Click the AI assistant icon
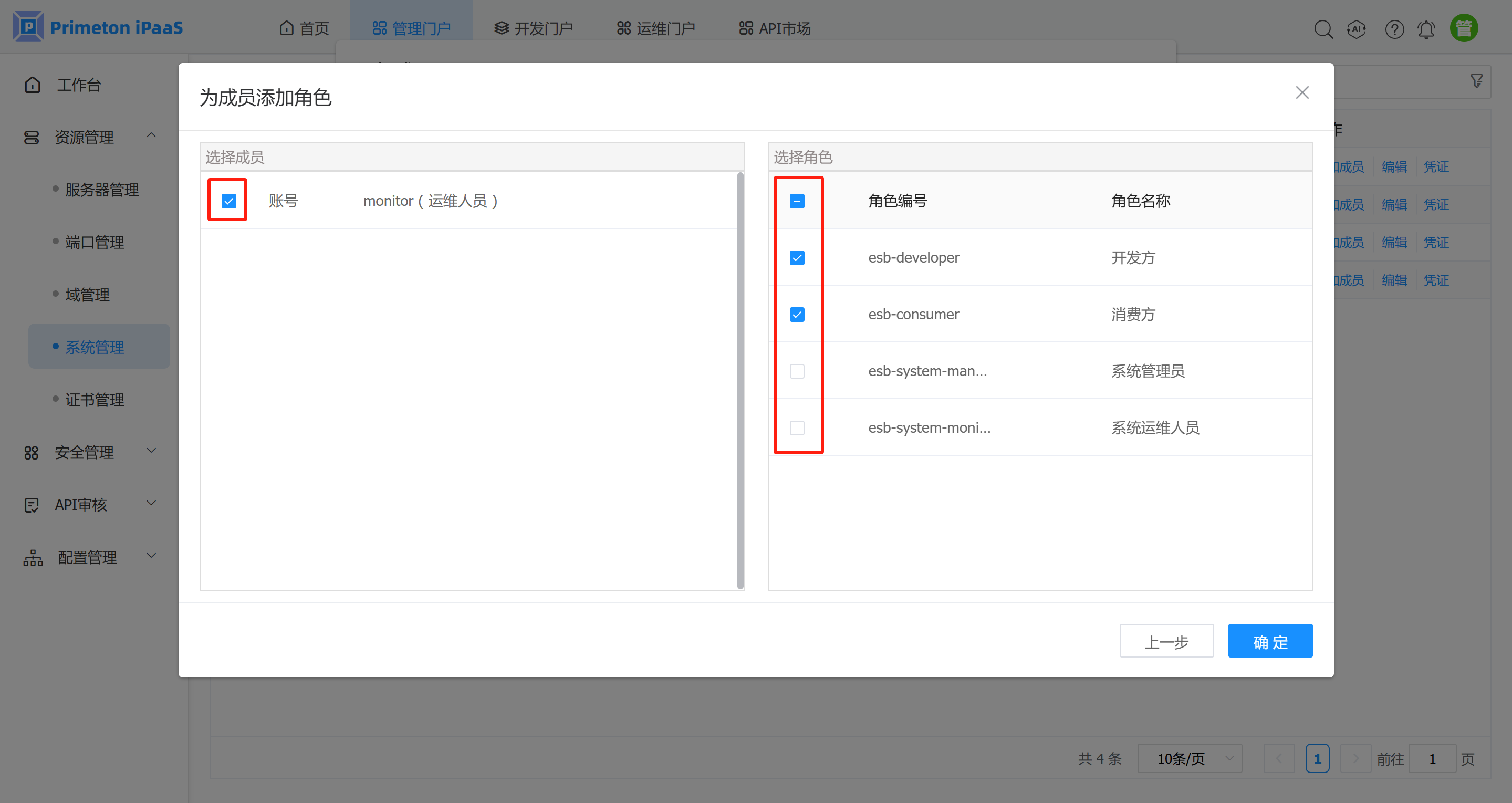 tap(1357, 29)
